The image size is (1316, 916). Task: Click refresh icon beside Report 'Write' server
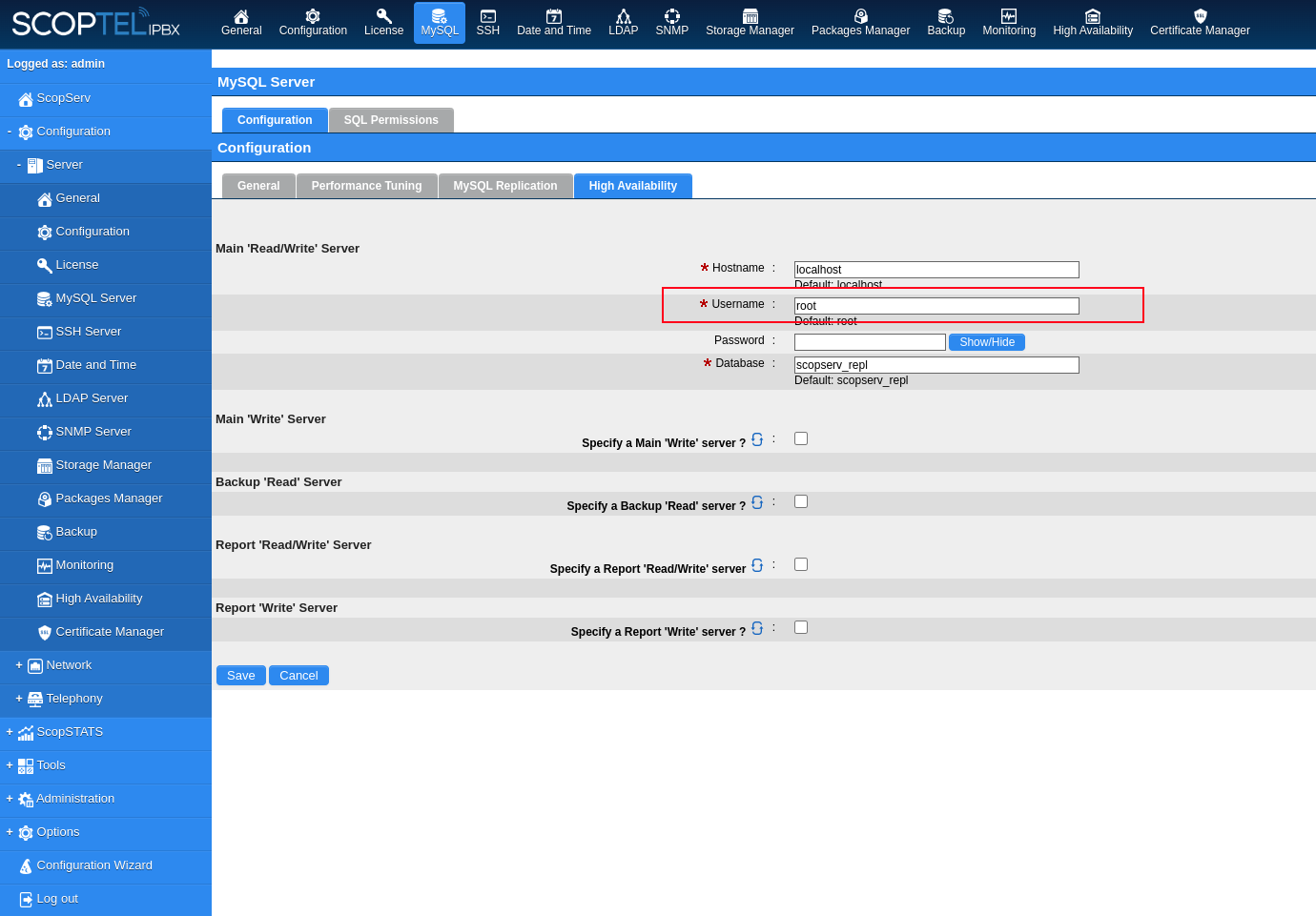tap(757, 628)
